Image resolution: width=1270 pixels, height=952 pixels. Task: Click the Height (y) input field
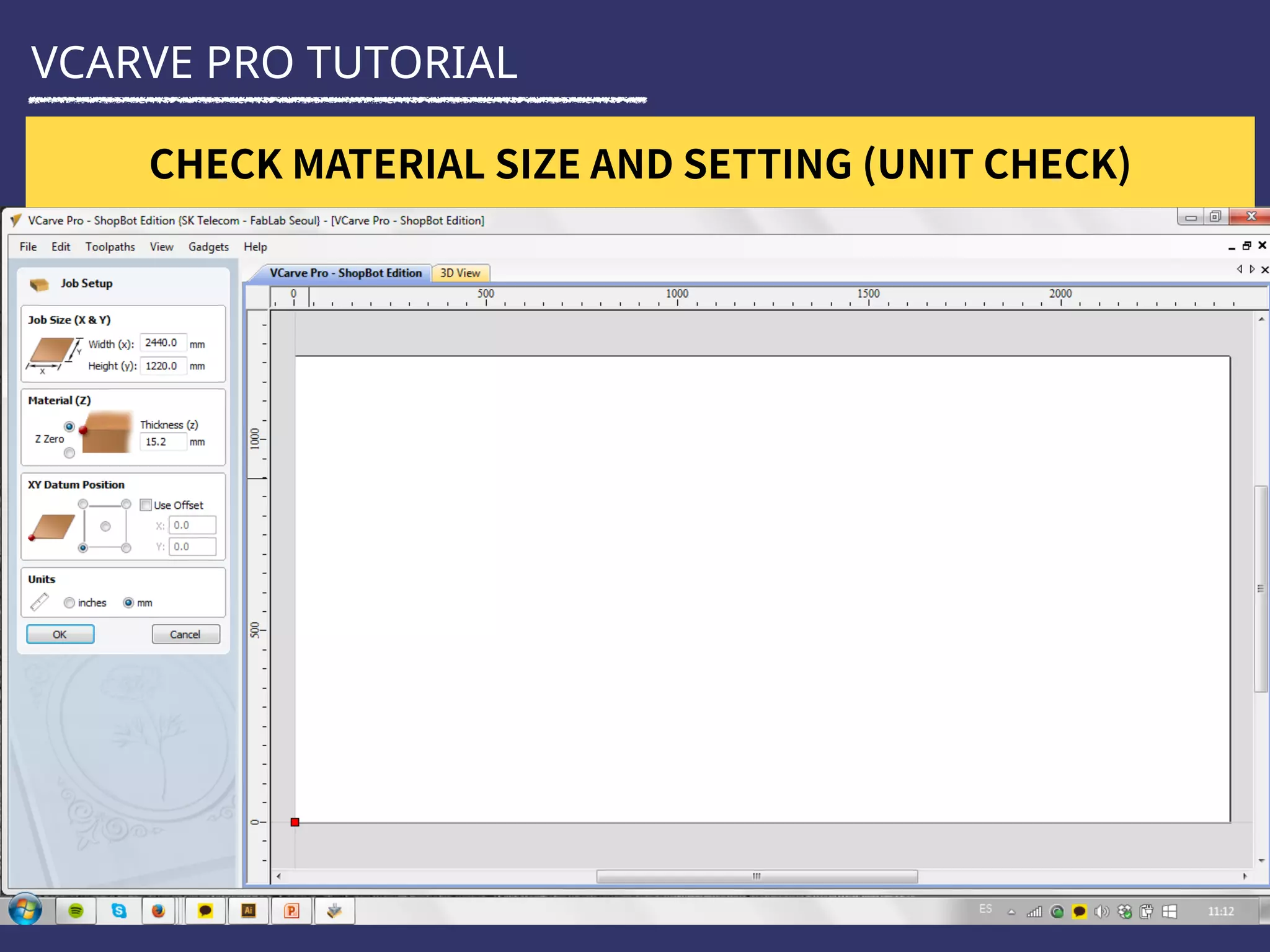(163, 366)
